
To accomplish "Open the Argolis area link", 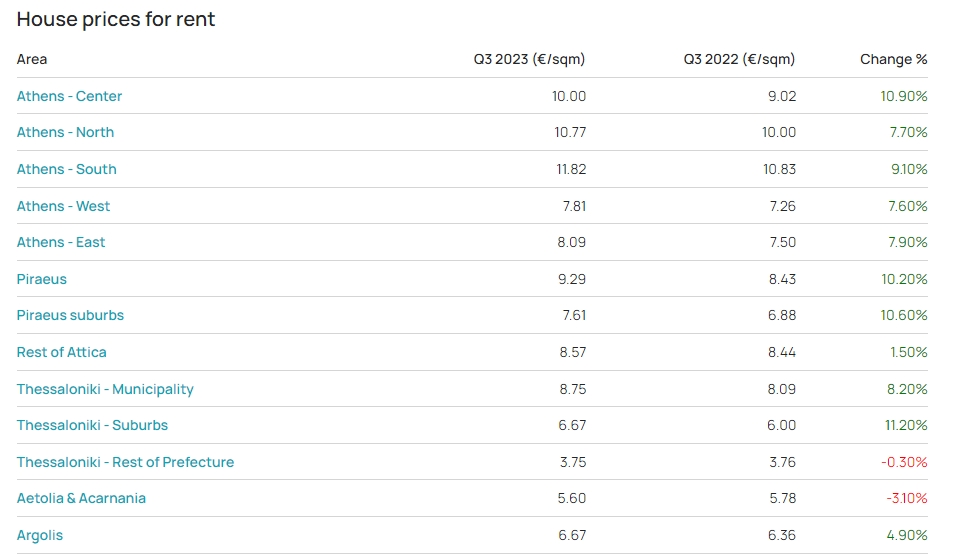I will (40, 536).
